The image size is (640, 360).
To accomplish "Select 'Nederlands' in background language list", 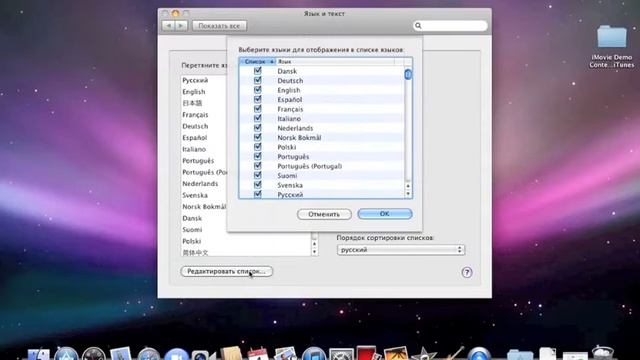I will tap(200, 184).
